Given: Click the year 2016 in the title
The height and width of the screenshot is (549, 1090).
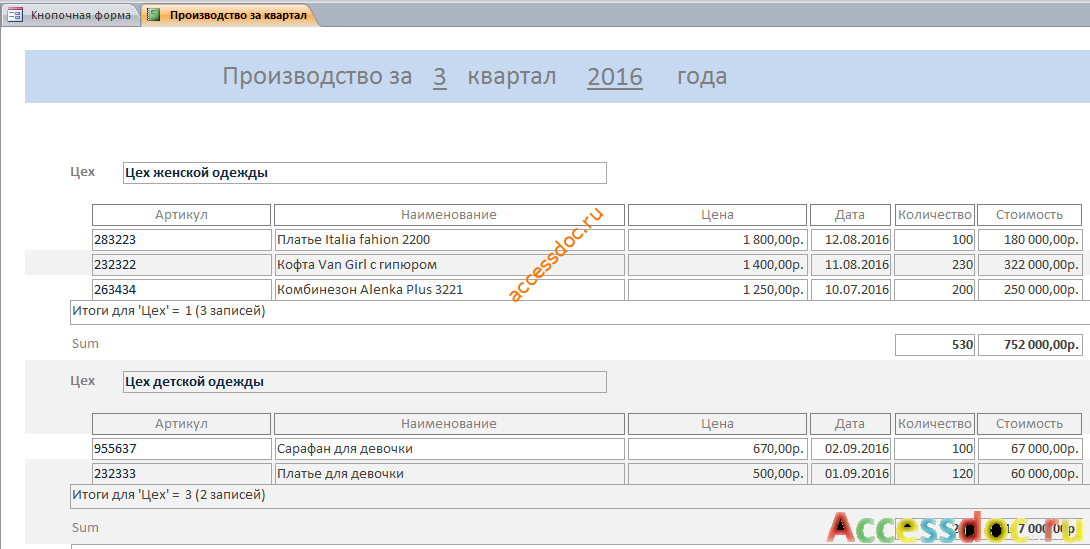Looking at the screenshot, I should [x=615, y=76].
